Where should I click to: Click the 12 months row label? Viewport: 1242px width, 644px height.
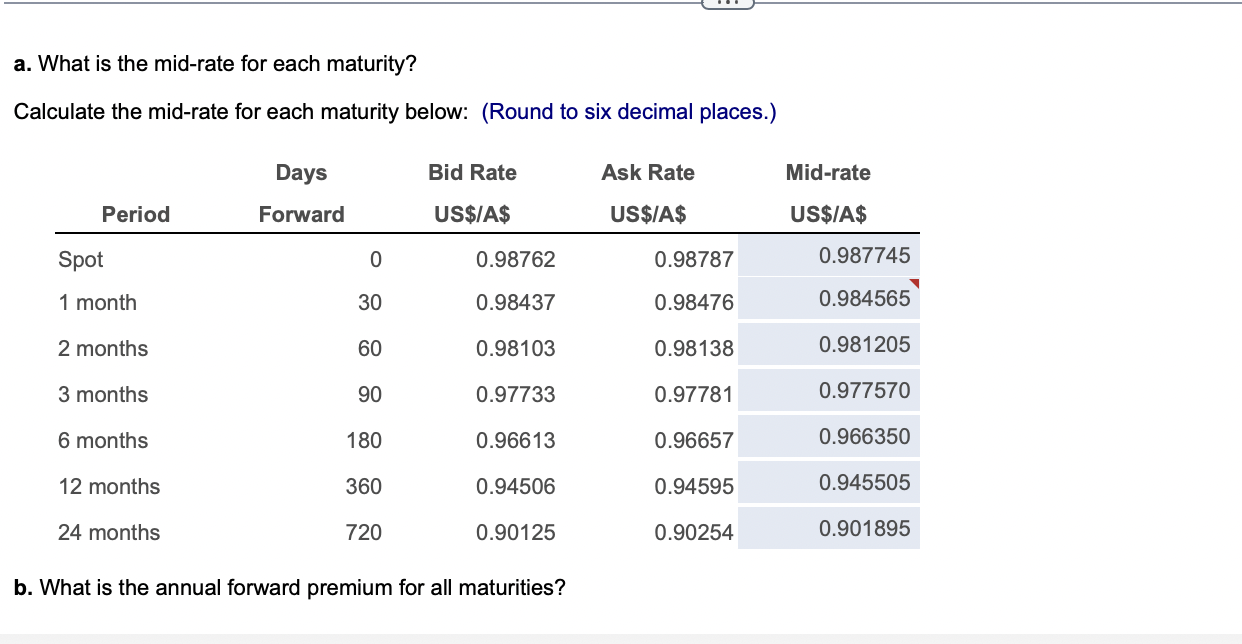pos(109,487)
